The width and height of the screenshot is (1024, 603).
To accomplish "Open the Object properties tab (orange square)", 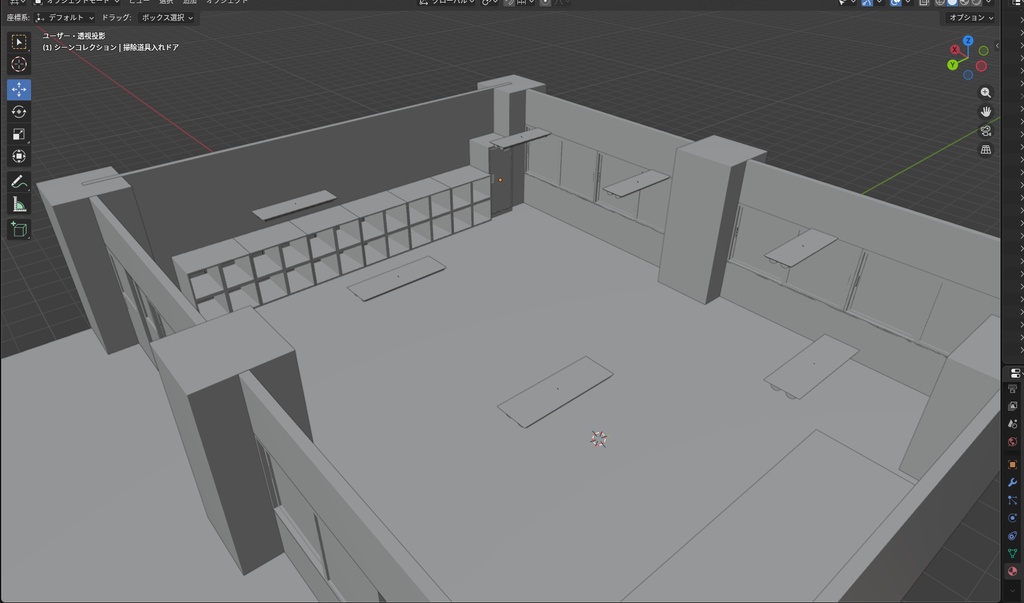I will 1012,464.
